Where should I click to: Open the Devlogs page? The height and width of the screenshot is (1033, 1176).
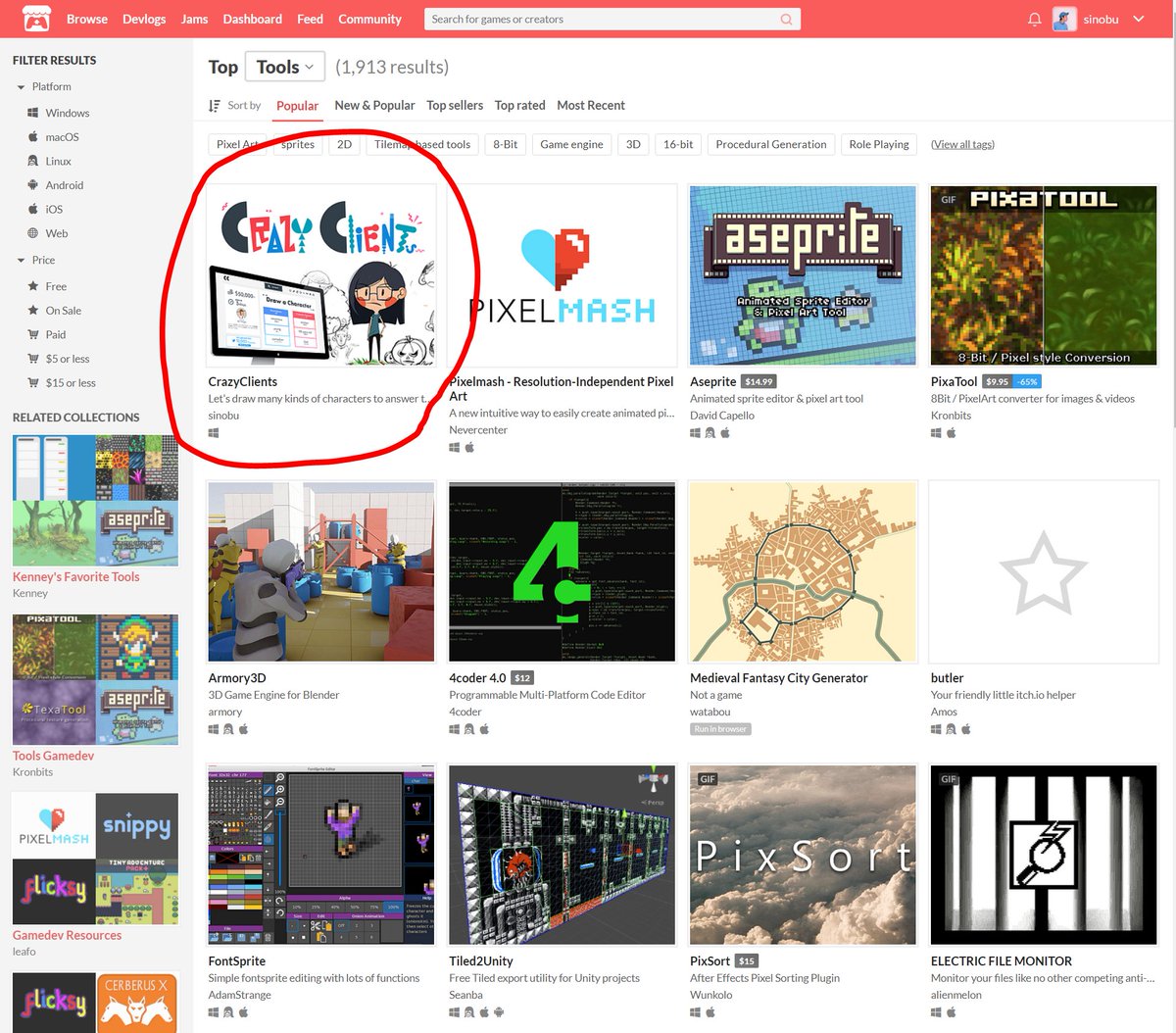(x=144, y=19)
